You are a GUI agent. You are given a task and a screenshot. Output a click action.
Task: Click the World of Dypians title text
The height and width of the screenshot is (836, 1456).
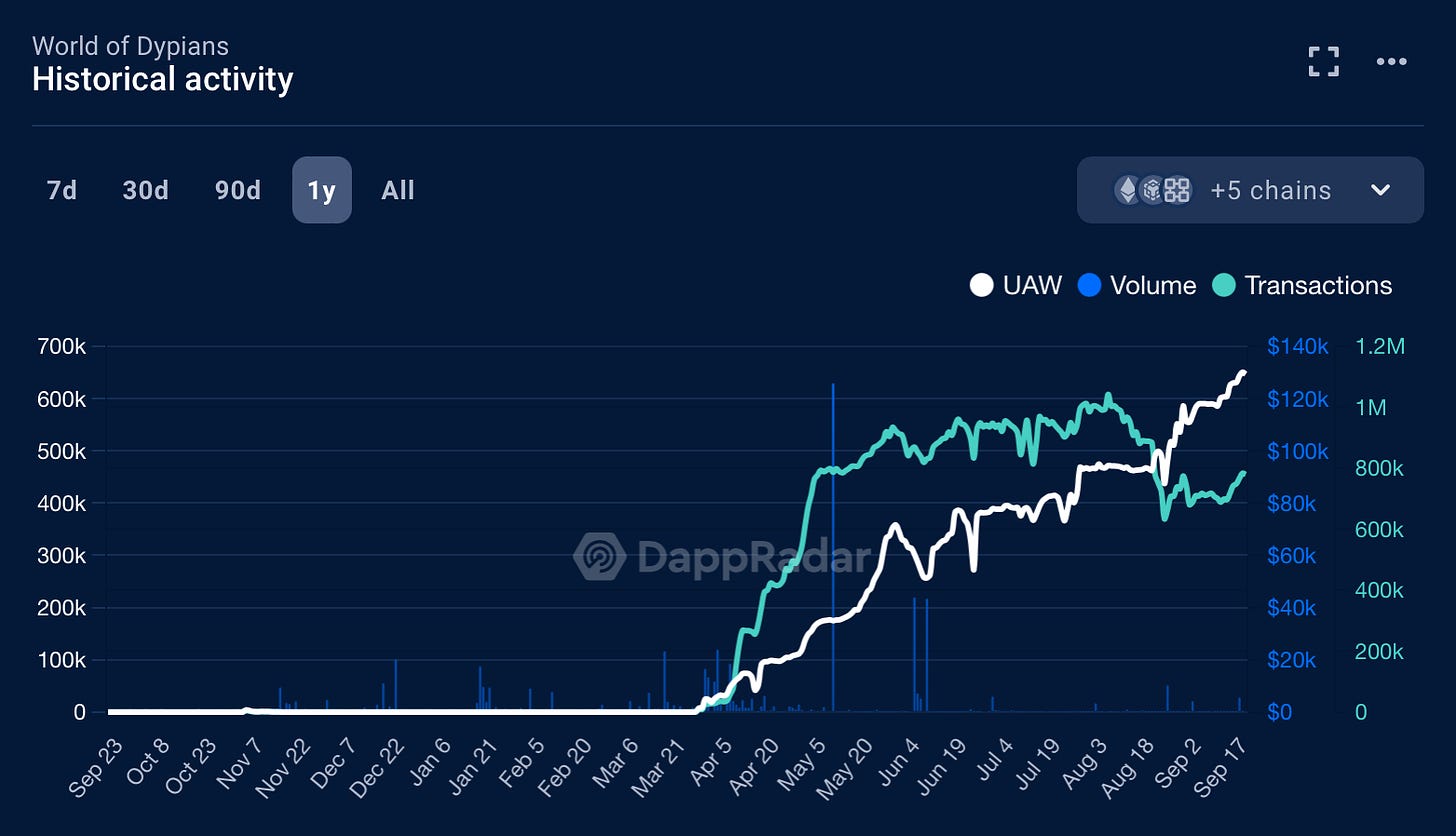(130, 46)
